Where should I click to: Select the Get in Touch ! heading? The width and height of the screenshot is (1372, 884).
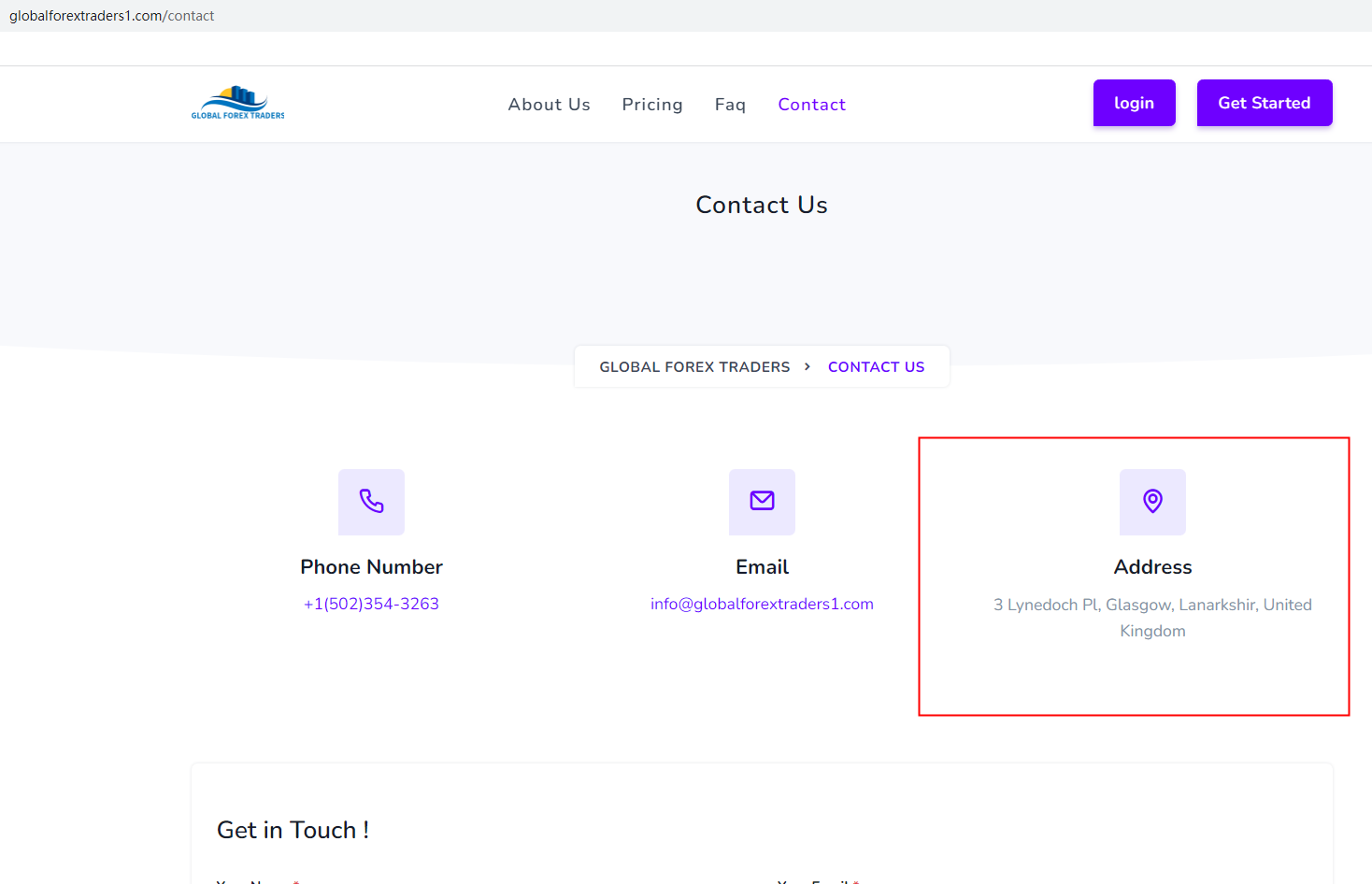coord(293,830)
